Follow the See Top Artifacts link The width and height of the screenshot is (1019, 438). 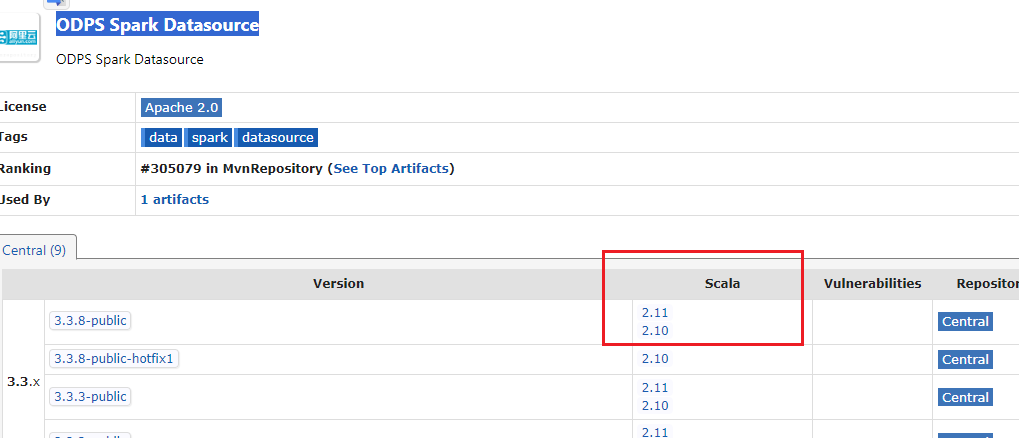click(391, 168)
